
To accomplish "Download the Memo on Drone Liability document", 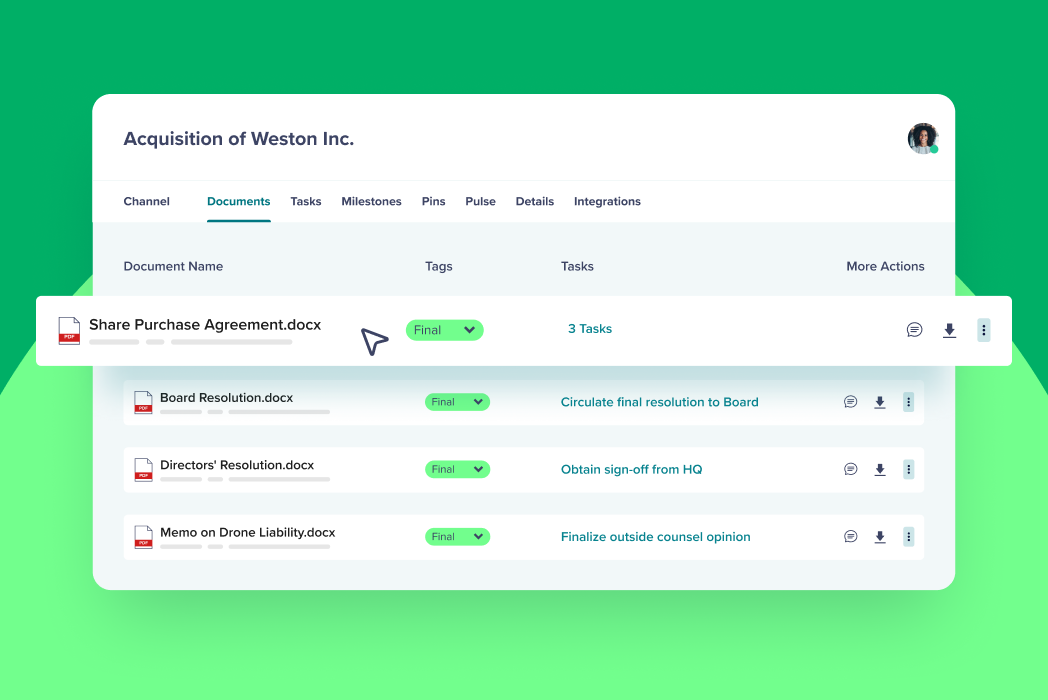I will coord(879,536).
